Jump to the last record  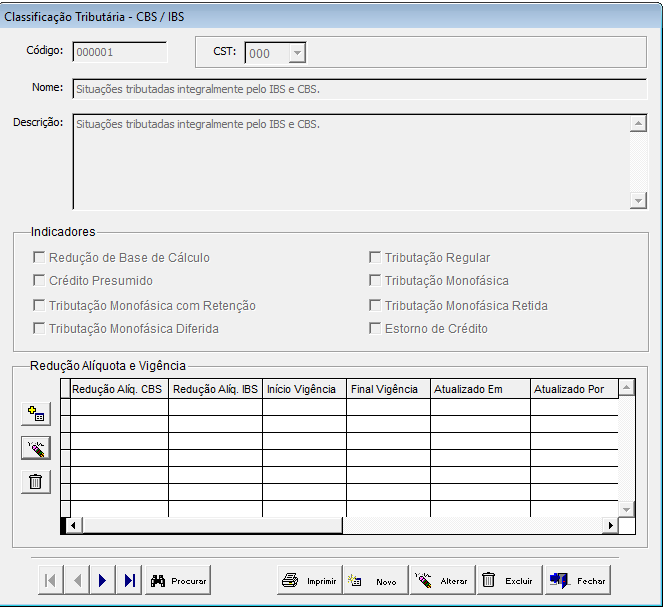tap(129, 580)
